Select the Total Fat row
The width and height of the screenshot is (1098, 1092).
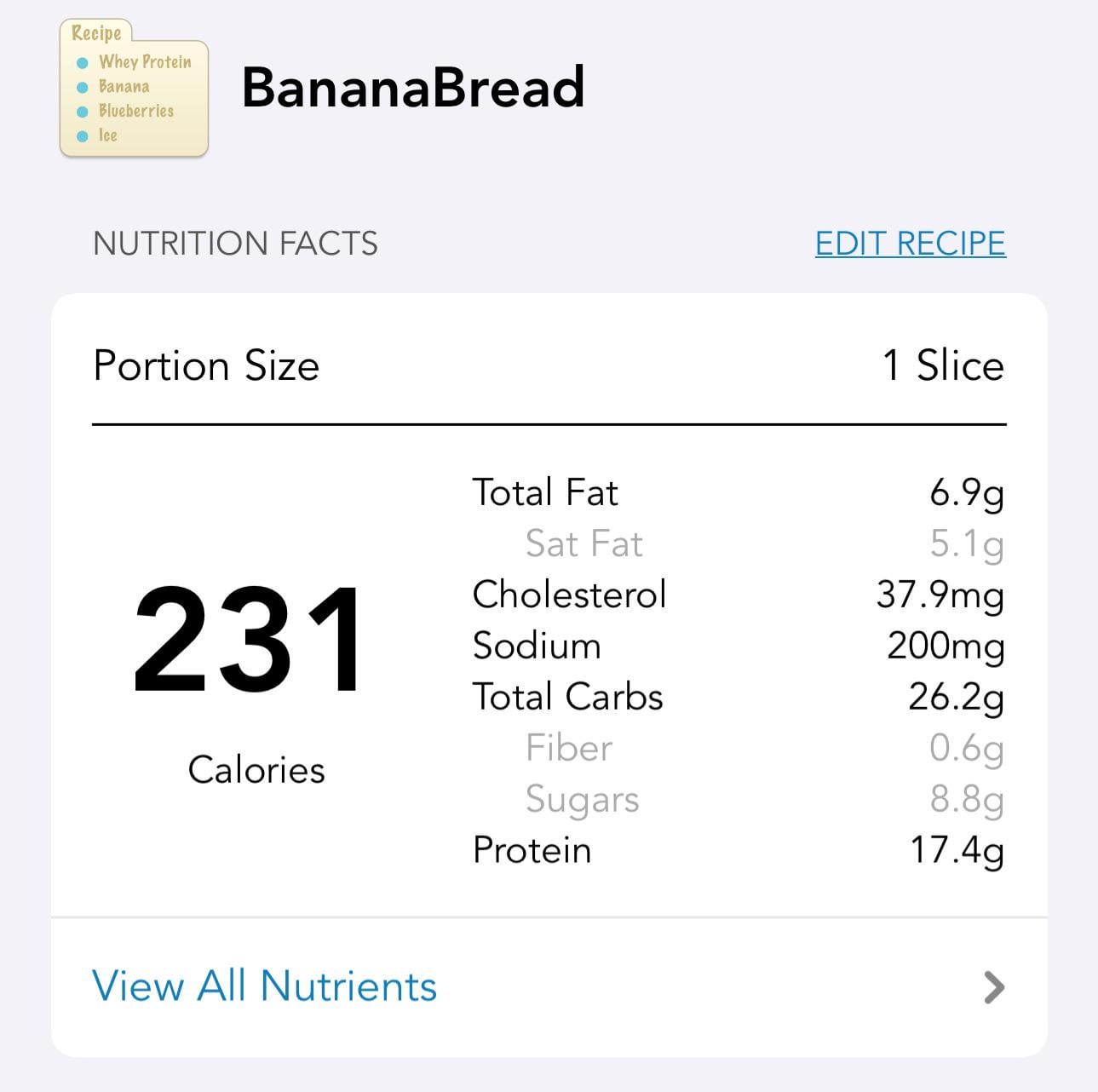coord(738,492)
